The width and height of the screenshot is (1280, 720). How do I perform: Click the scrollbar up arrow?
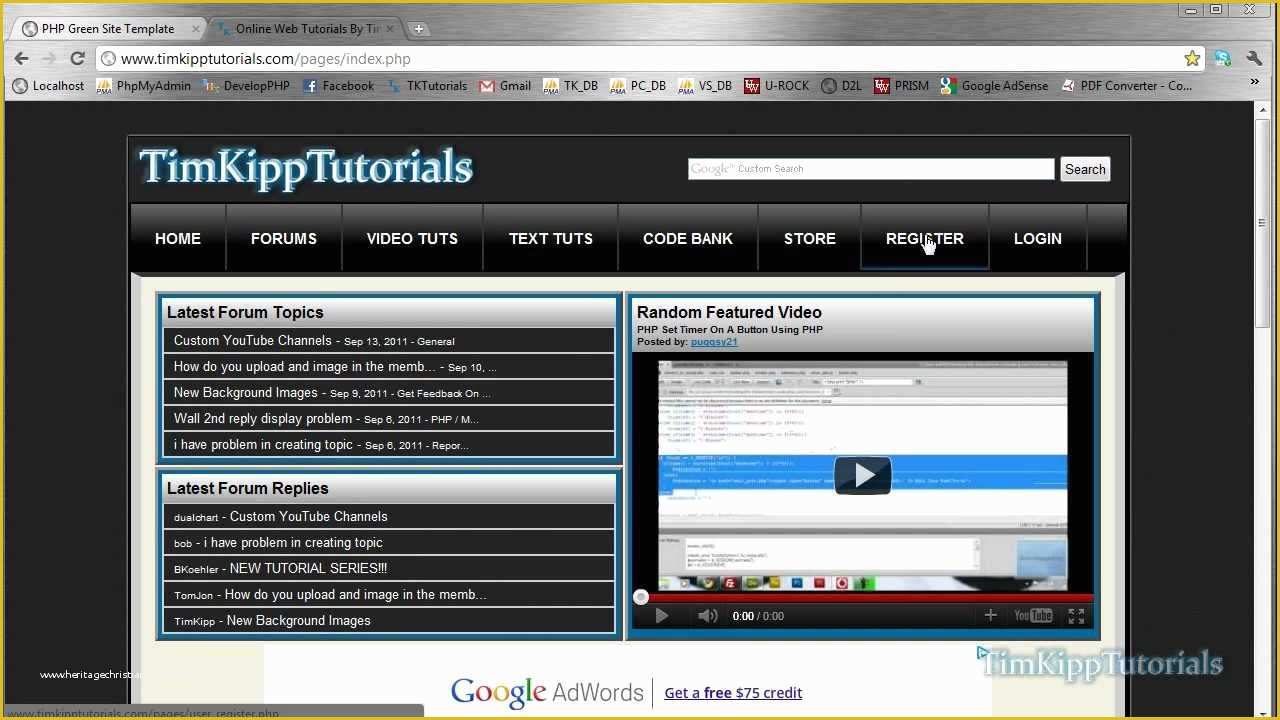click(1263, 109)
